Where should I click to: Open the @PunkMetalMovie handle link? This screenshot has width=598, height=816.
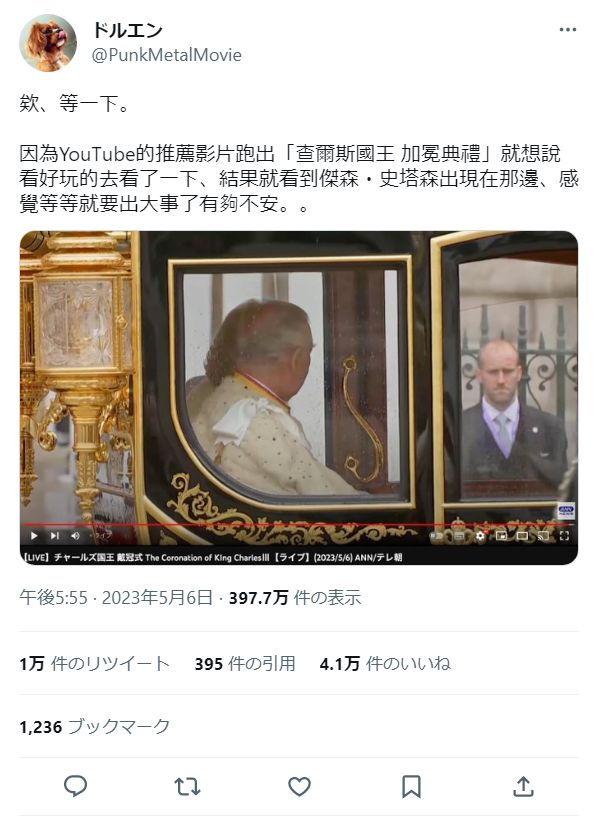pyautogui.click(x=167, y=55)
